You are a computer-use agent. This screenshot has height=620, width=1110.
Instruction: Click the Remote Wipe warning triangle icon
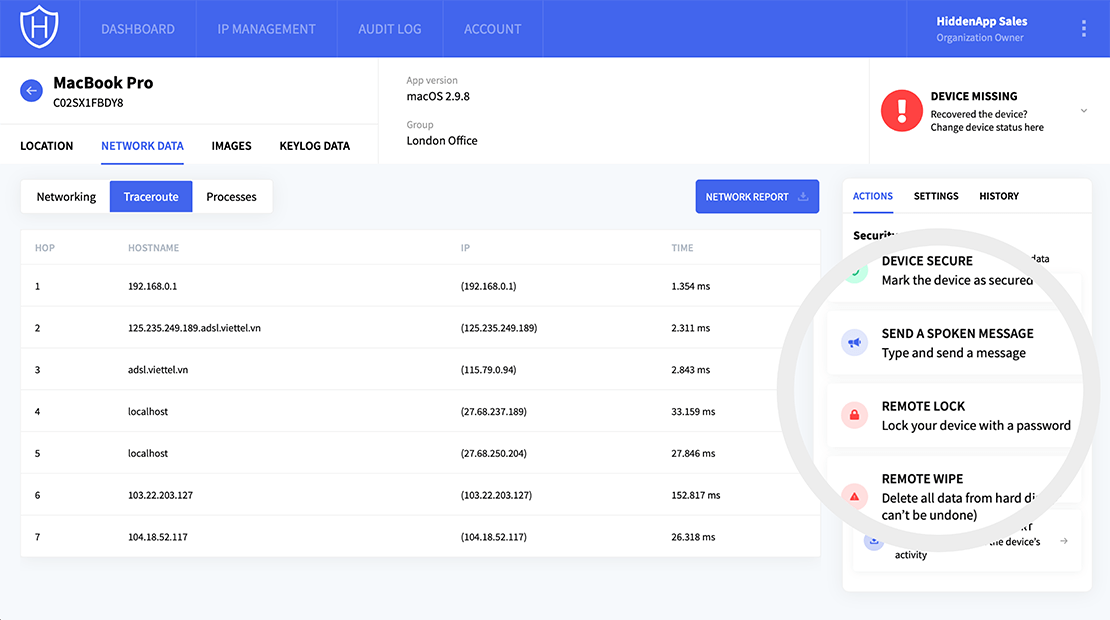854,496
